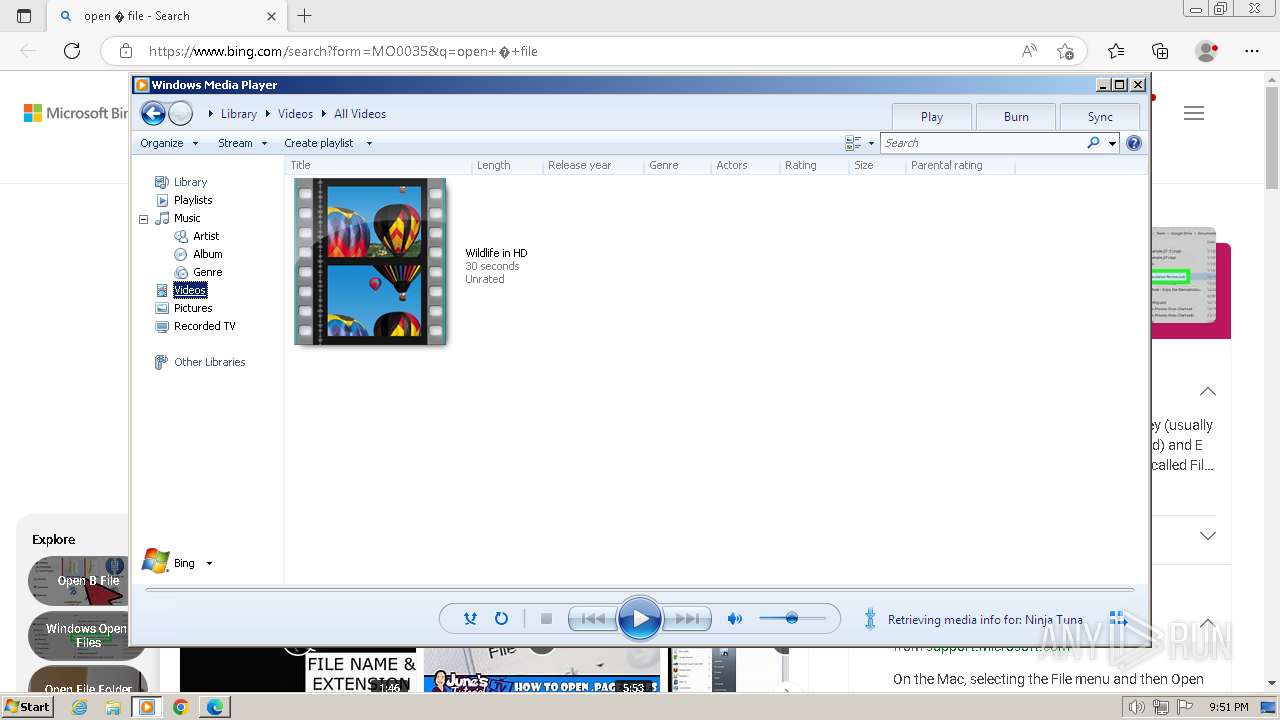Select Playlists in the navigation tree
The width and height of the screenshot is (1280, 720).
tap(193, 200)
